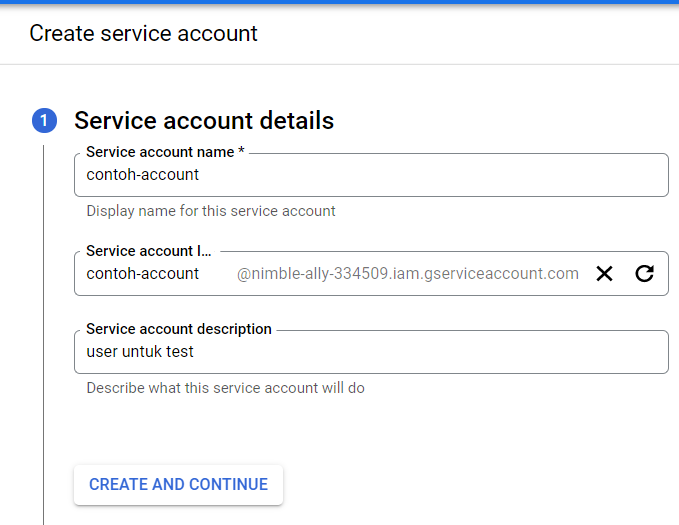Click helper text Display name for this service account

[x=211, y=211]
